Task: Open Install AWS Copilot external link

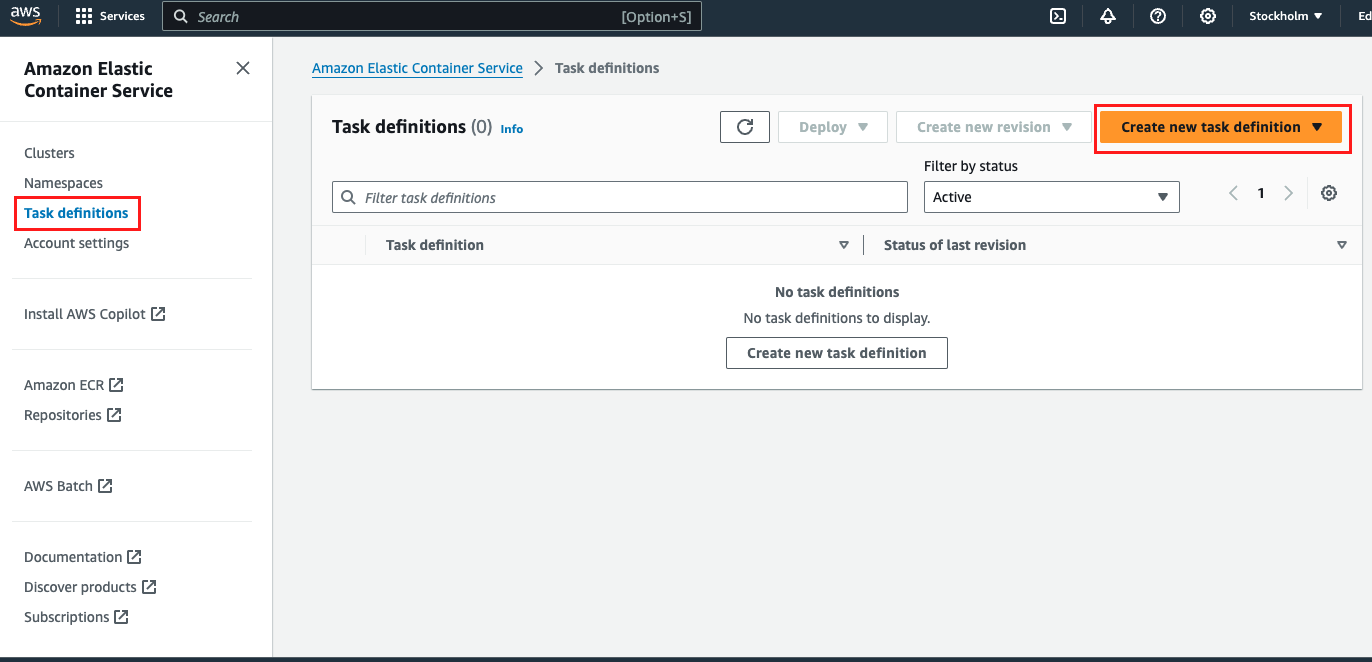Action: coord(94,314)
